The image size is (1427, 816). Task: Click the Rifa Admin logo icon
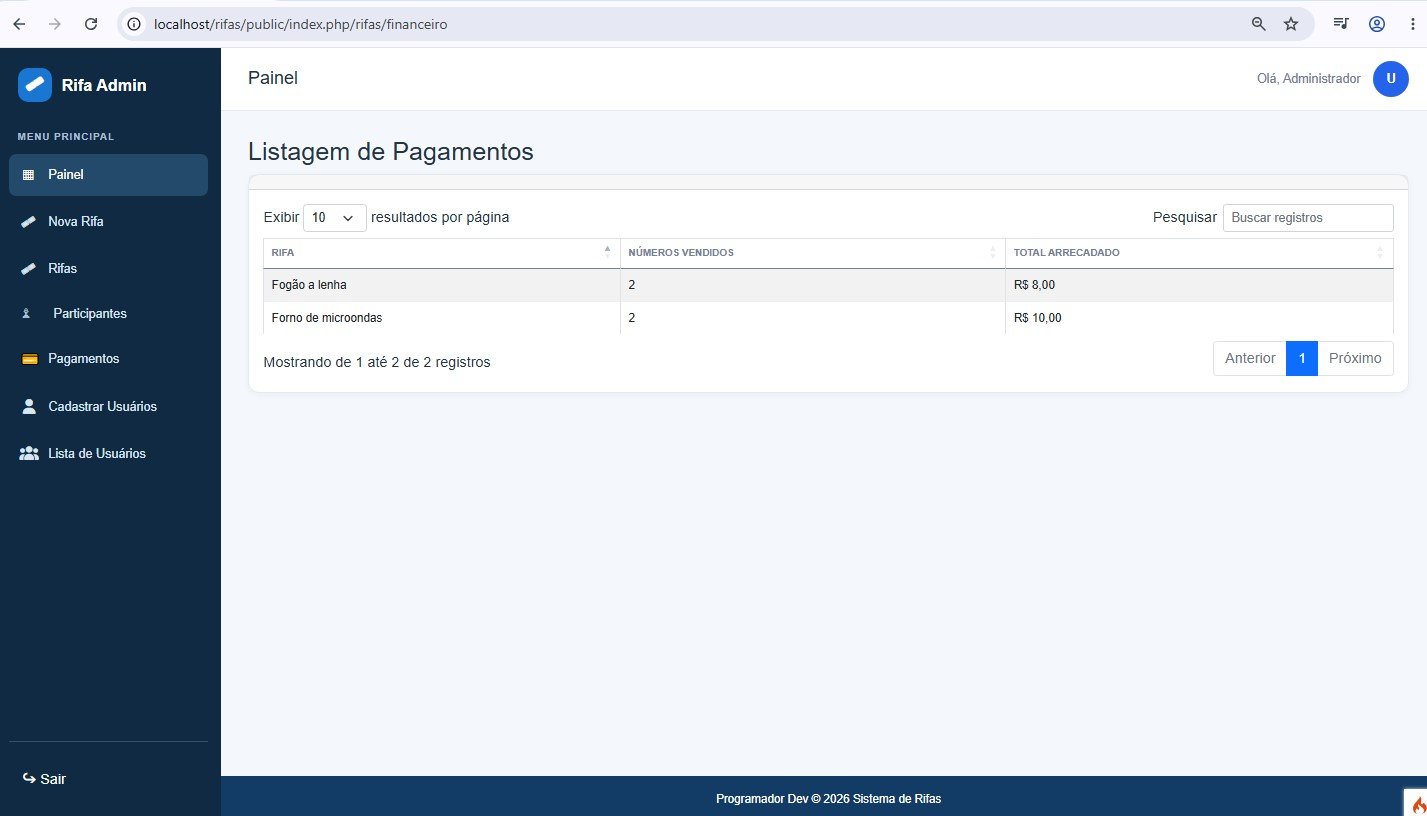click(x=35, y=85)
